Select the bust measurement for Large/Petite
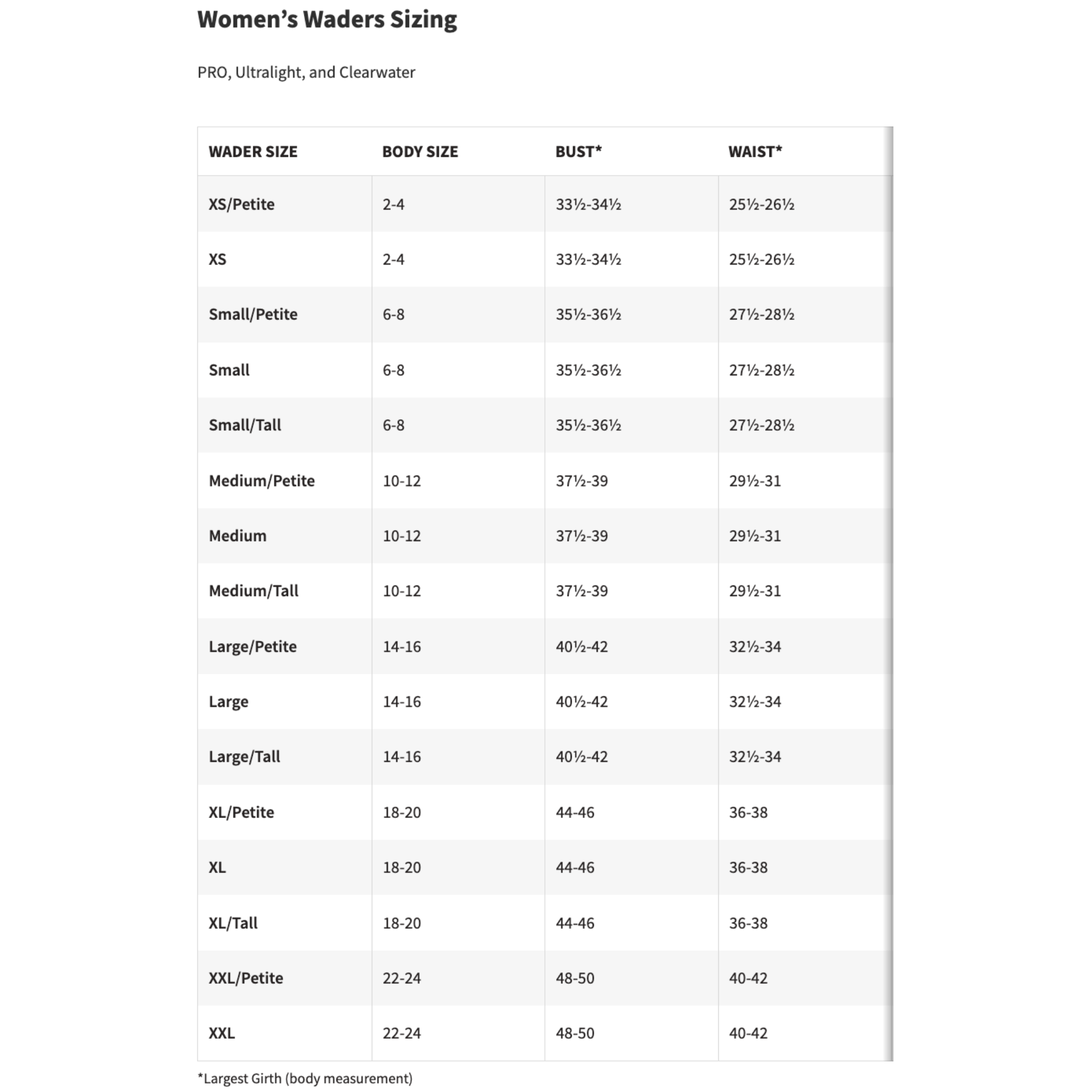This screenshot has height=1092, width=1092. (x=582, y=646)
